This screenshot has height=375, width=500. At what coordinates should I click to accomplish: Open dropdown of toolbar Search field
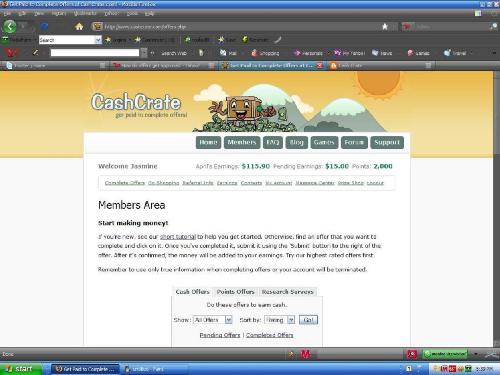(x=98, y=40)
